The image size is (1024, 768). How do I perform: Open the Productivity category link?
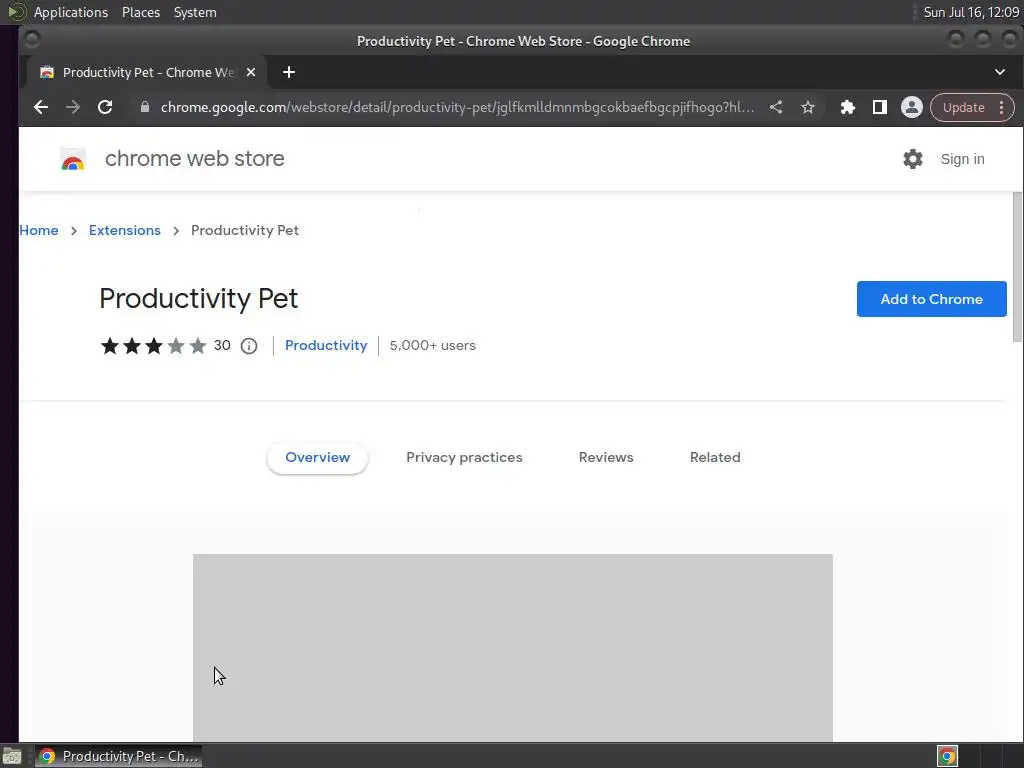[x=326, y=345]
